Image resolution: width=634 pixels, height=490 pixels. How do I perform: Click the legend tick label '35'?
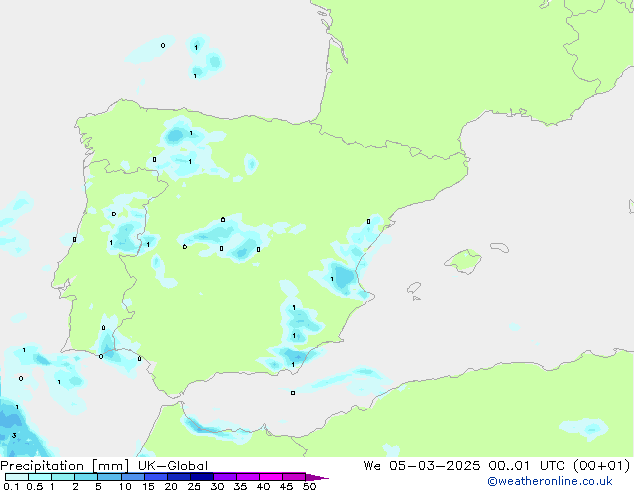tap(240, 486)
